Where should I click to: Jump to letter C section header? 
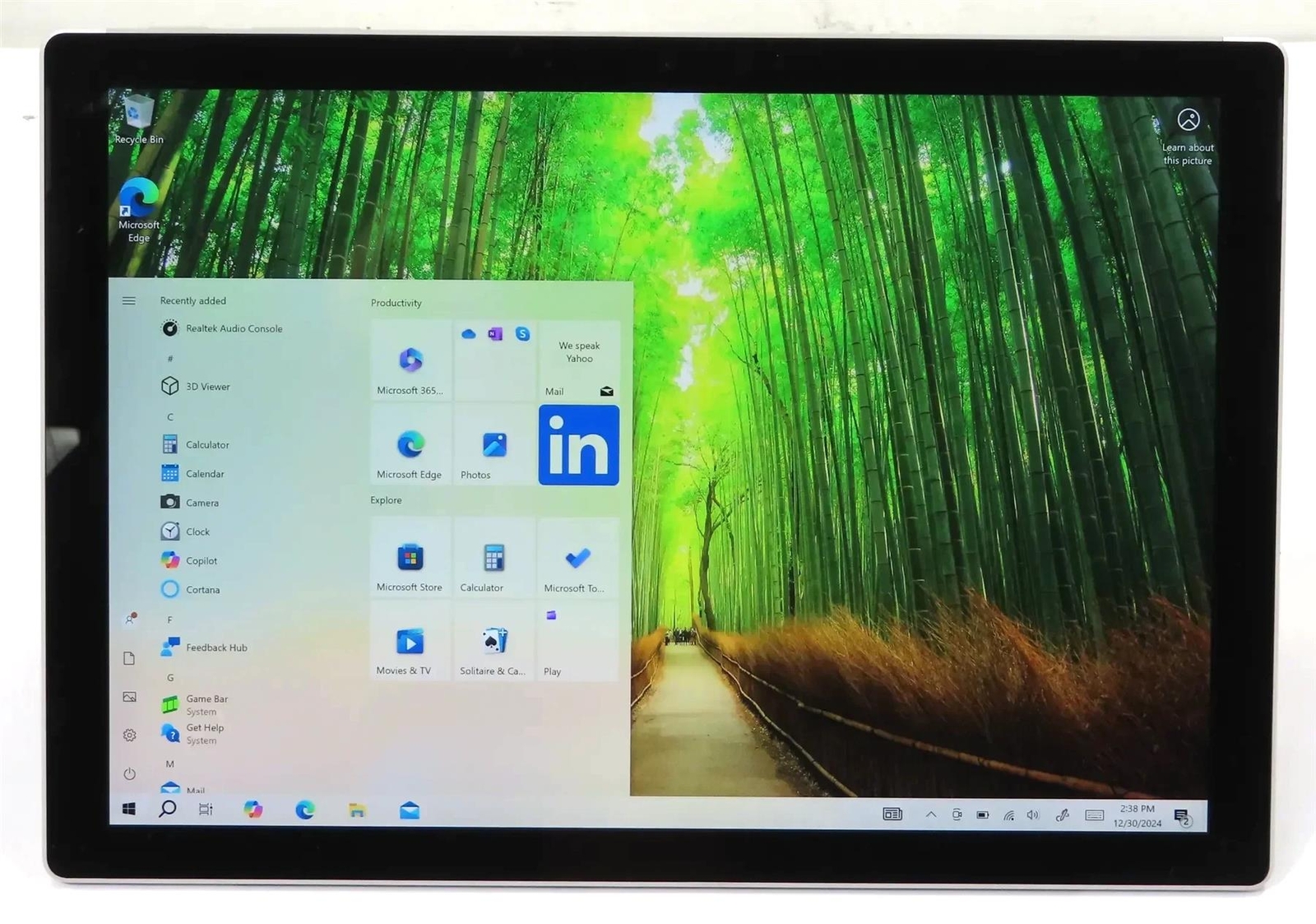click(x=170, y=417)
